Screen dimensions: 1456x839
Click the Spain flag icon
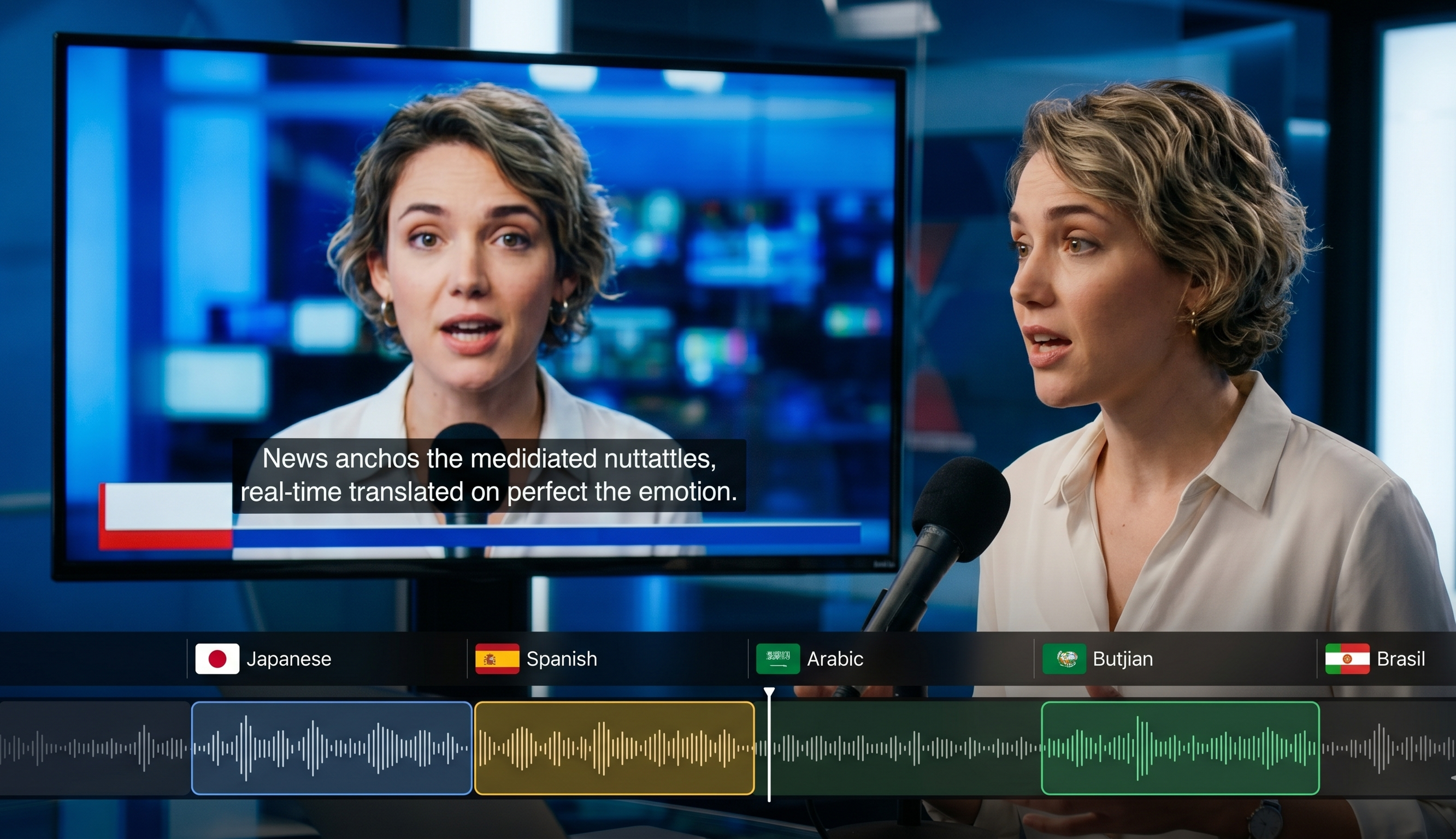pos(497,659)
